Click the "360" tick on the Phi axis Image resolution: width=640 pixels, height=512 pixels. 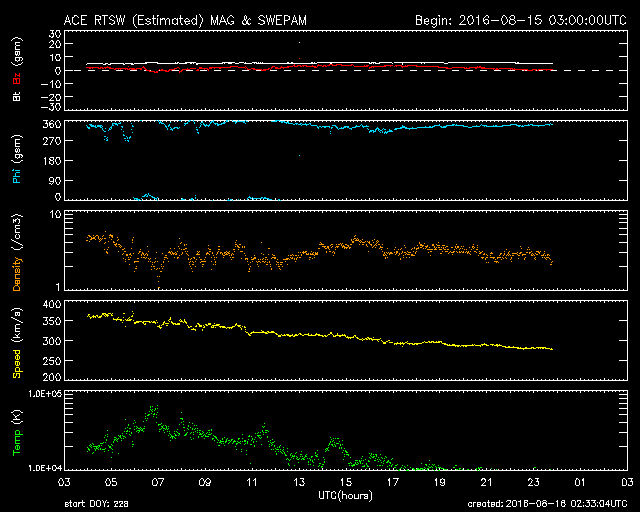point(52,125)
